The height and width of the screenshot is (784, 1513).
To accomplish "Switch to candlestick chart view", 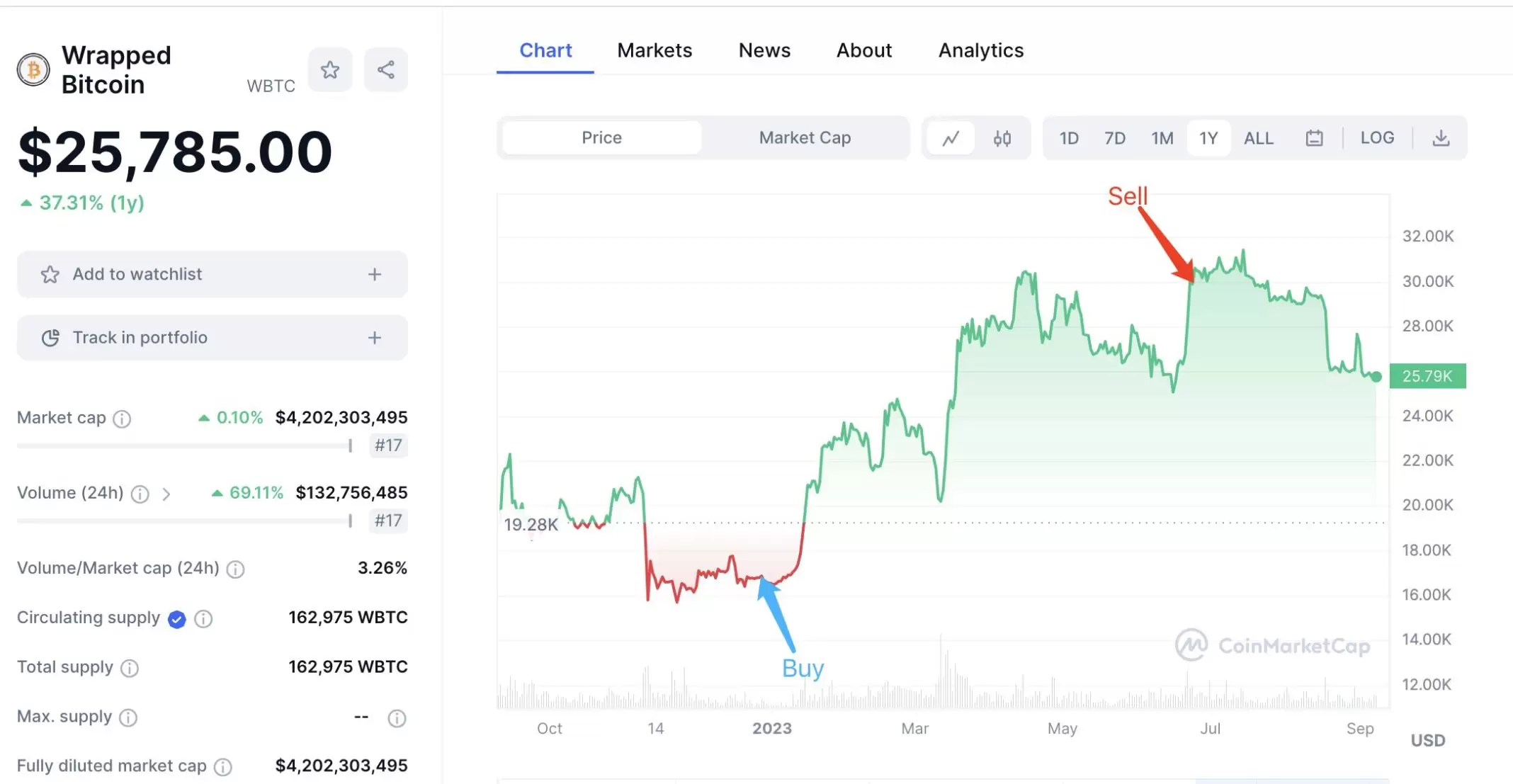I will pyautogui.click(x=1002, y=138).
